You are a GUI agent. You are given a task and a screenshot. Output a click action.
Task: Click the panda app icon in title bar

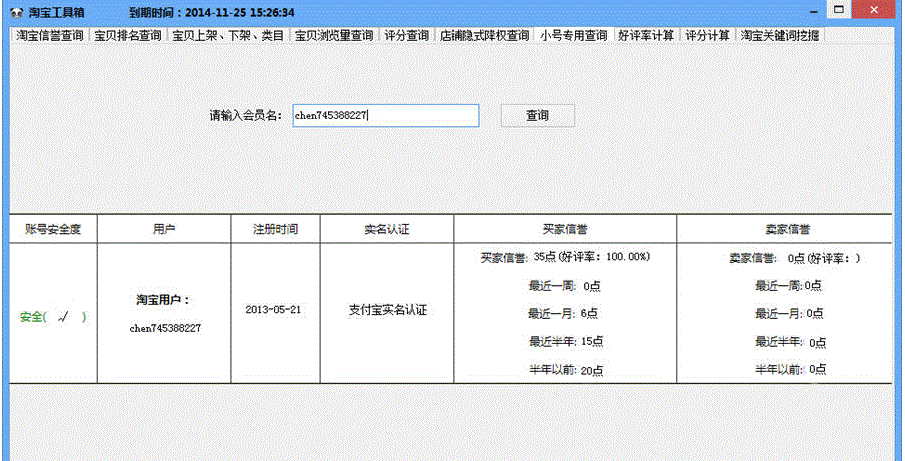(x=17, y=13)
